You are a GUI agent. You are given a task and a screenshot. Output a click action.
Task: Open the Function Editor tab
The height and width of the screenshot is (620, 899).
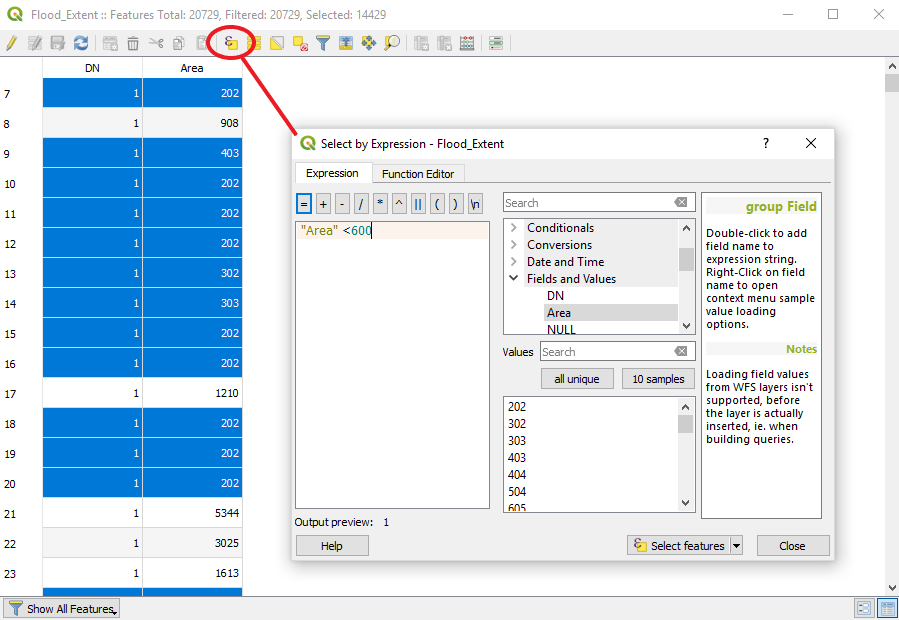click(x=418, y=174)
